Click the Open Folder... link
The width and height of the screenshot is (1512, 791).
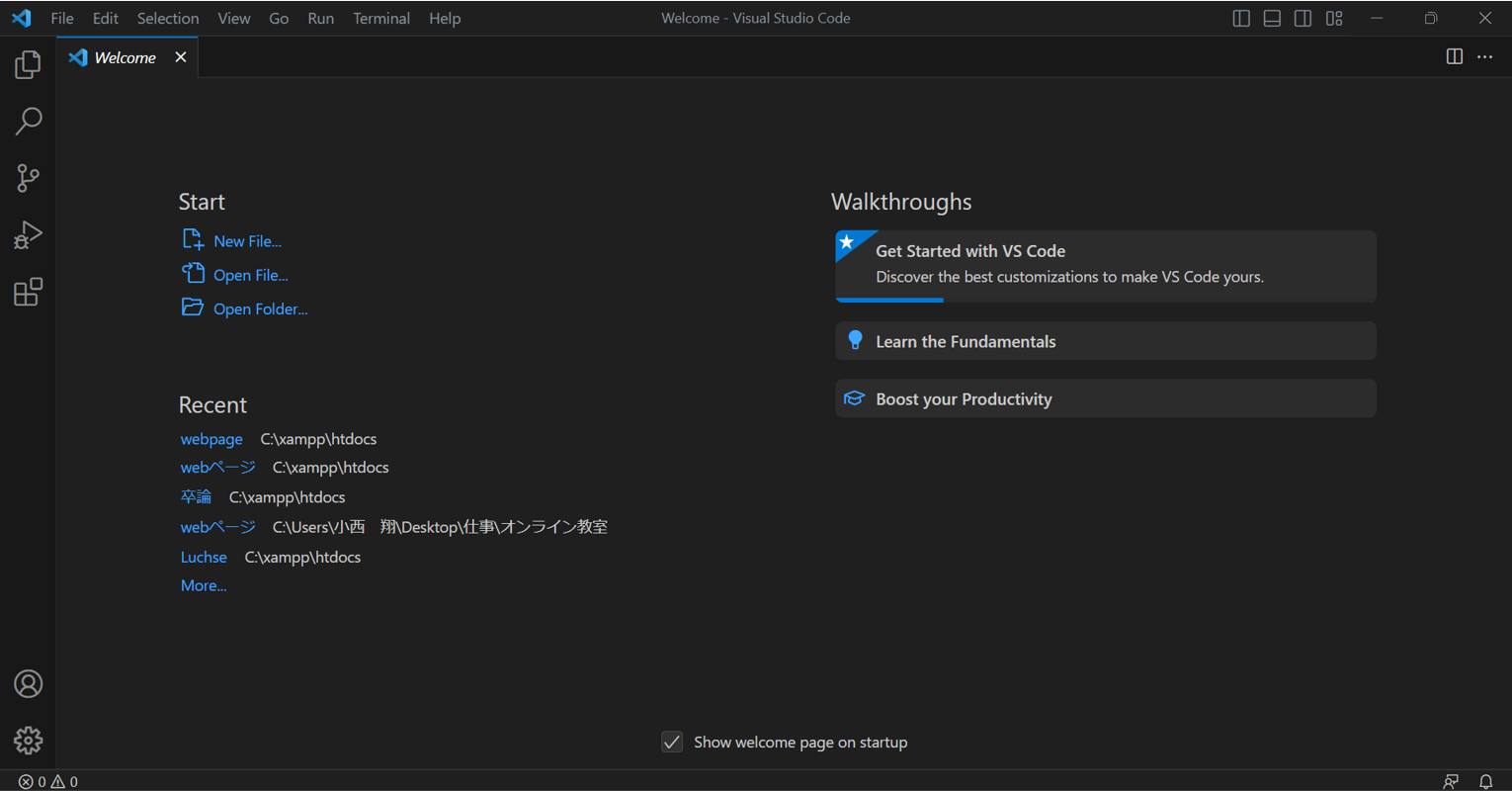(x=261, y=308)
